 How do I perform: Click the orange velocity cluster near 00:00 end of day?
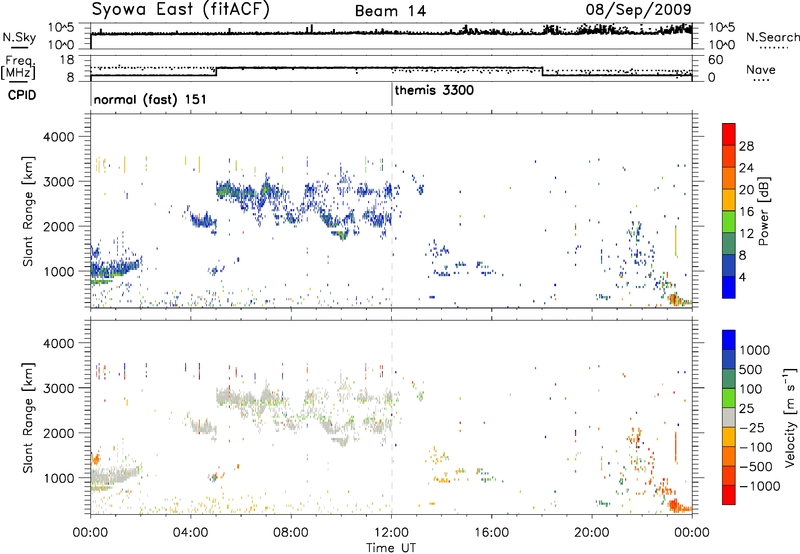(x=679, y=507)
